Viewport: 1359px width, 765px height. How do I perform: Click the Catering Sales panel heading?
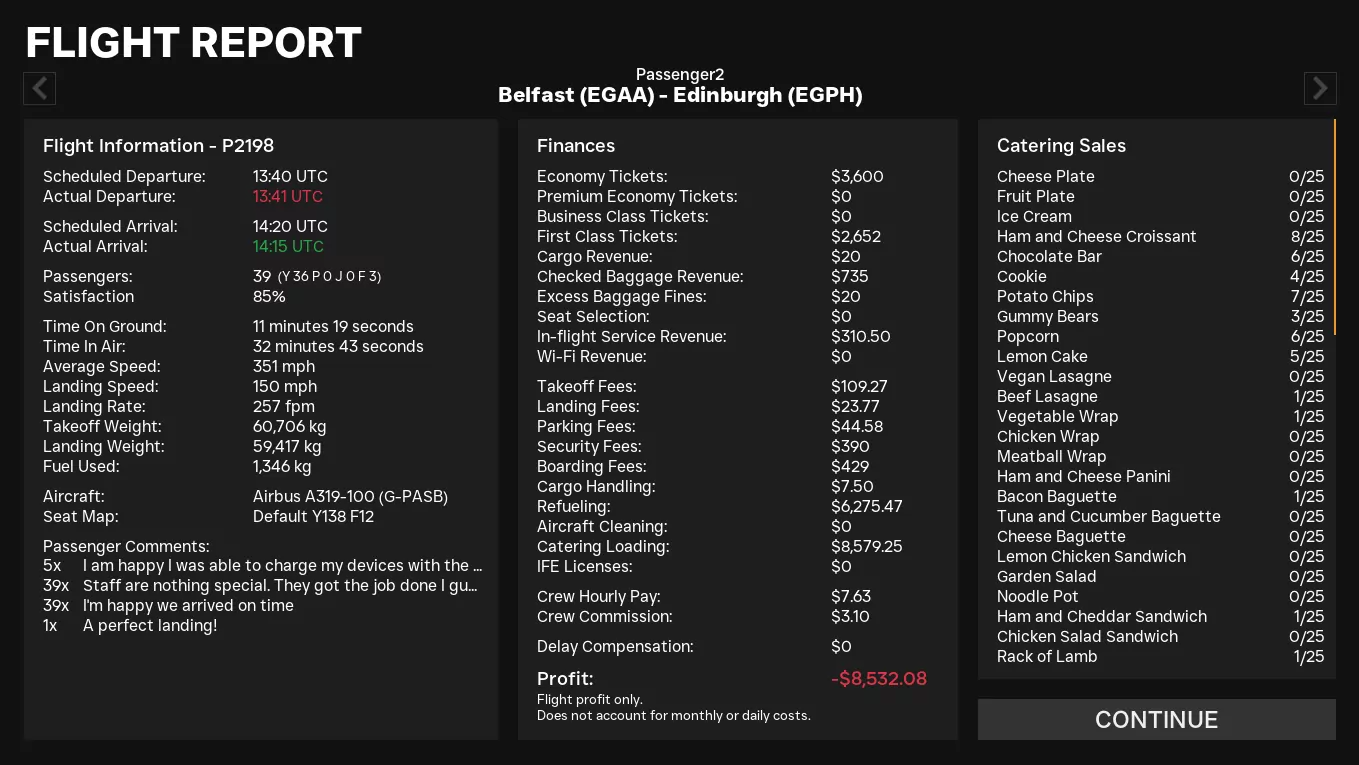tap(1061, 146)
